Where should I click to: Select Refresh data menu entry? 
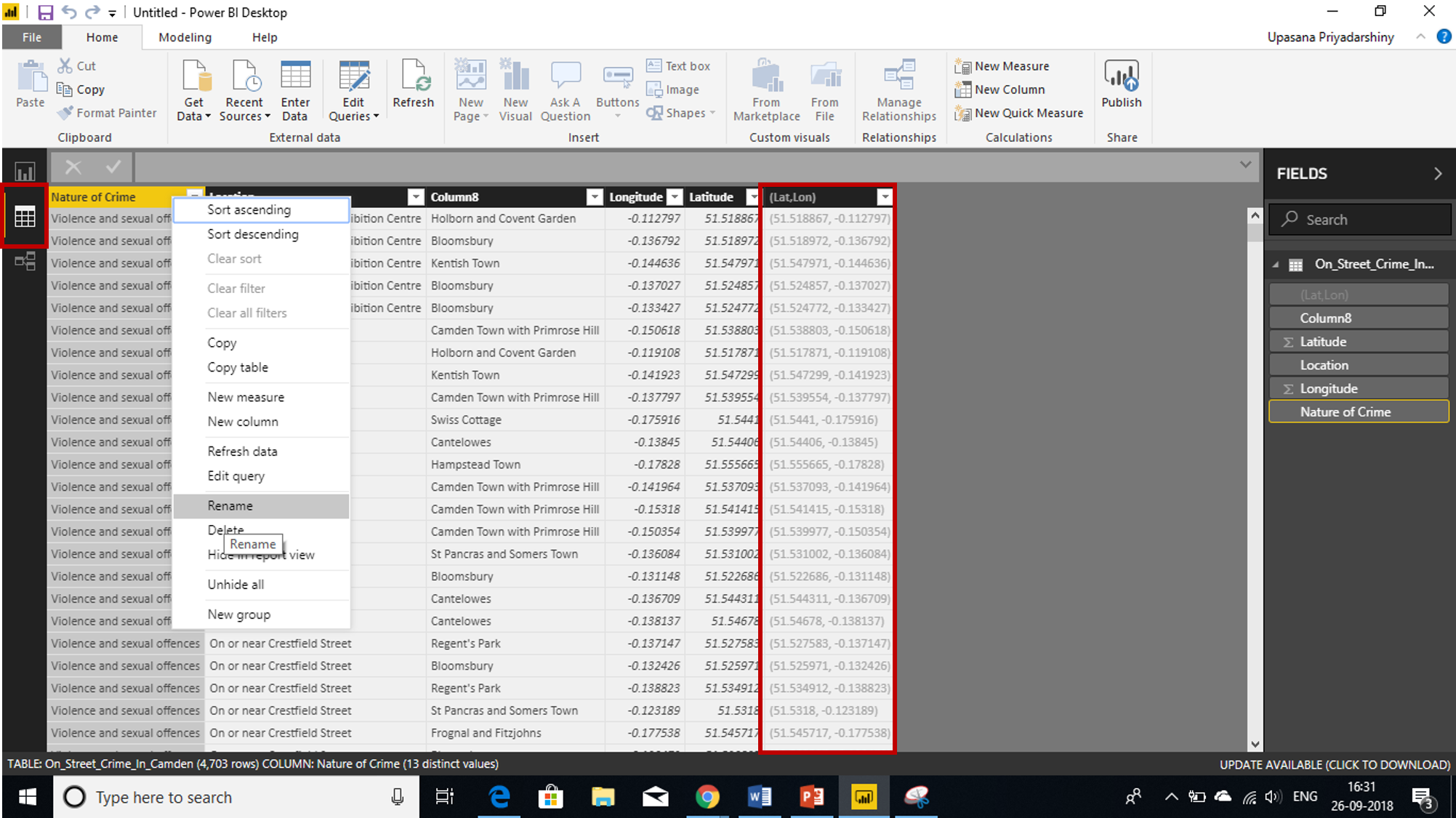(x=261, y=452)
